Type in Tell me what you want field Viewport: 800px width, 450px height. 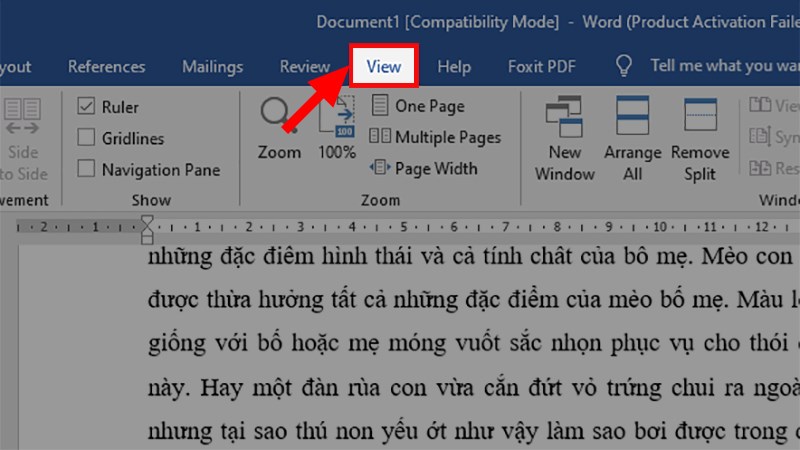[722, 67]
